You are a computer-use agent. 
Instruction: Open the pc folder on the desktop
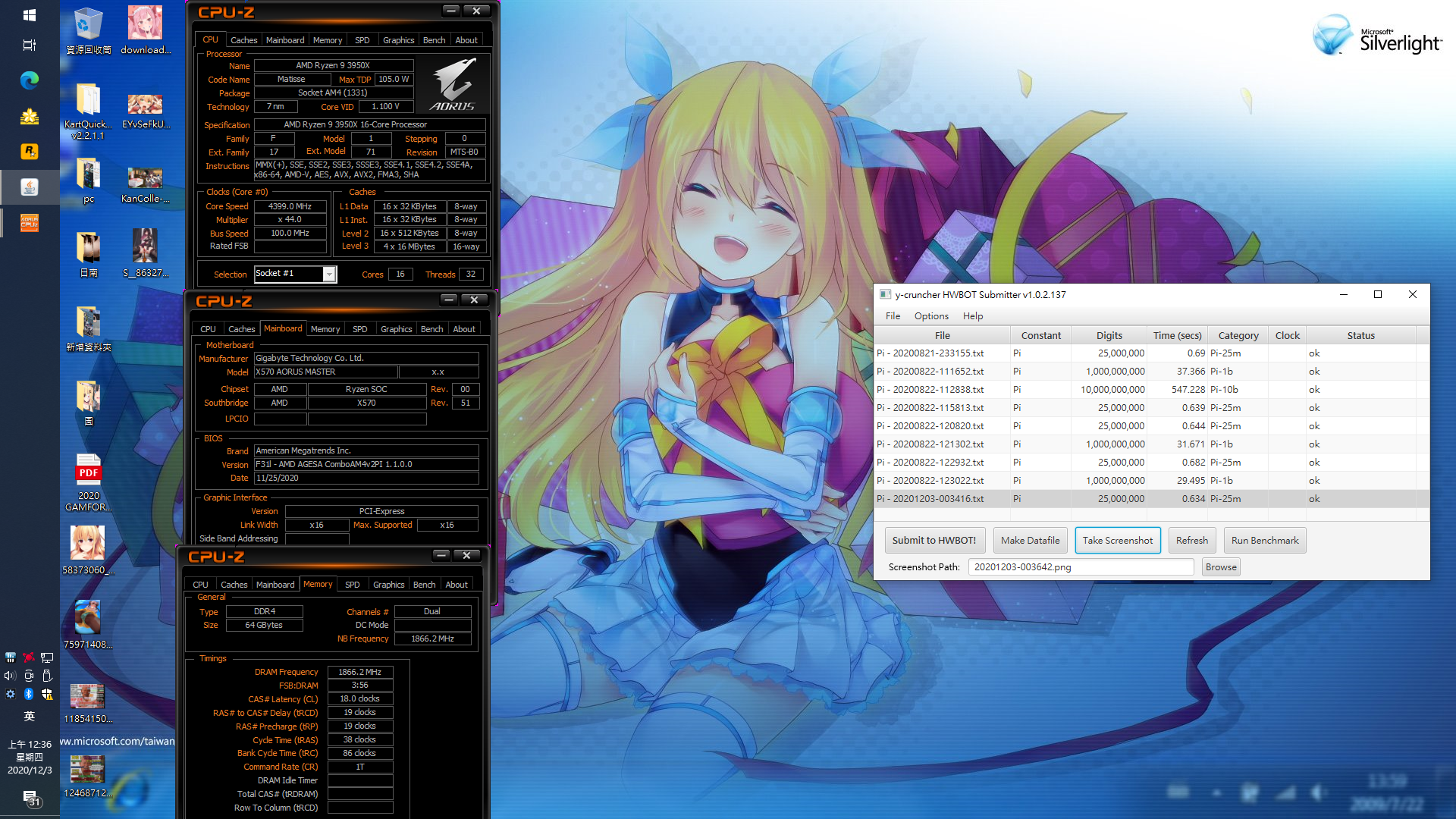coord(89,180)
